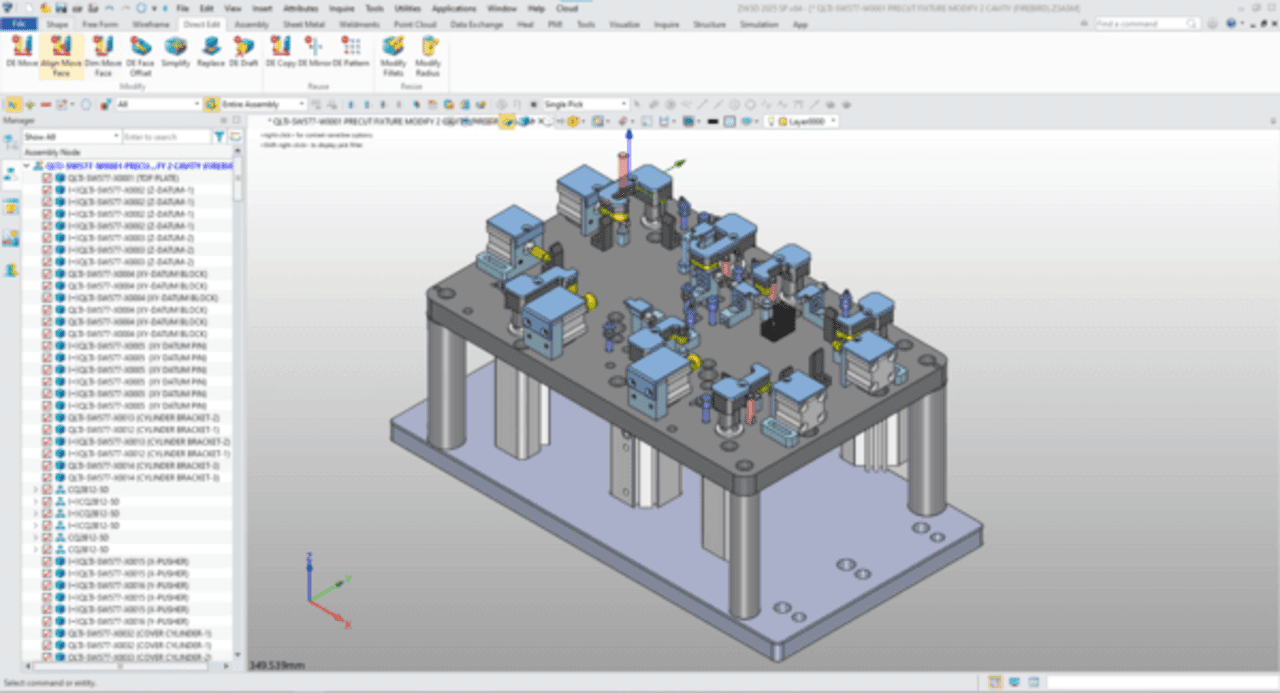
Task: Open the Single Pick dropdown
Action: click(x=624, y=104)
